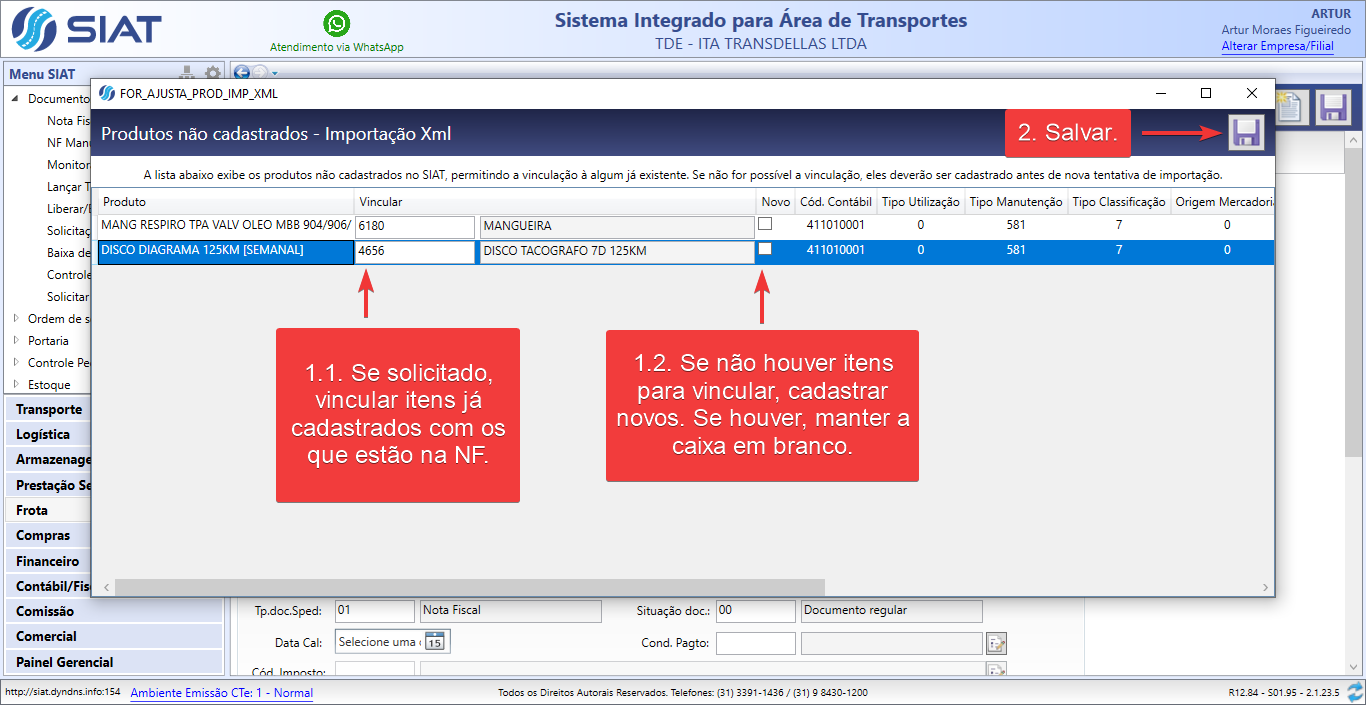
Task: Save the product linking dialog
Action: 1246,133
